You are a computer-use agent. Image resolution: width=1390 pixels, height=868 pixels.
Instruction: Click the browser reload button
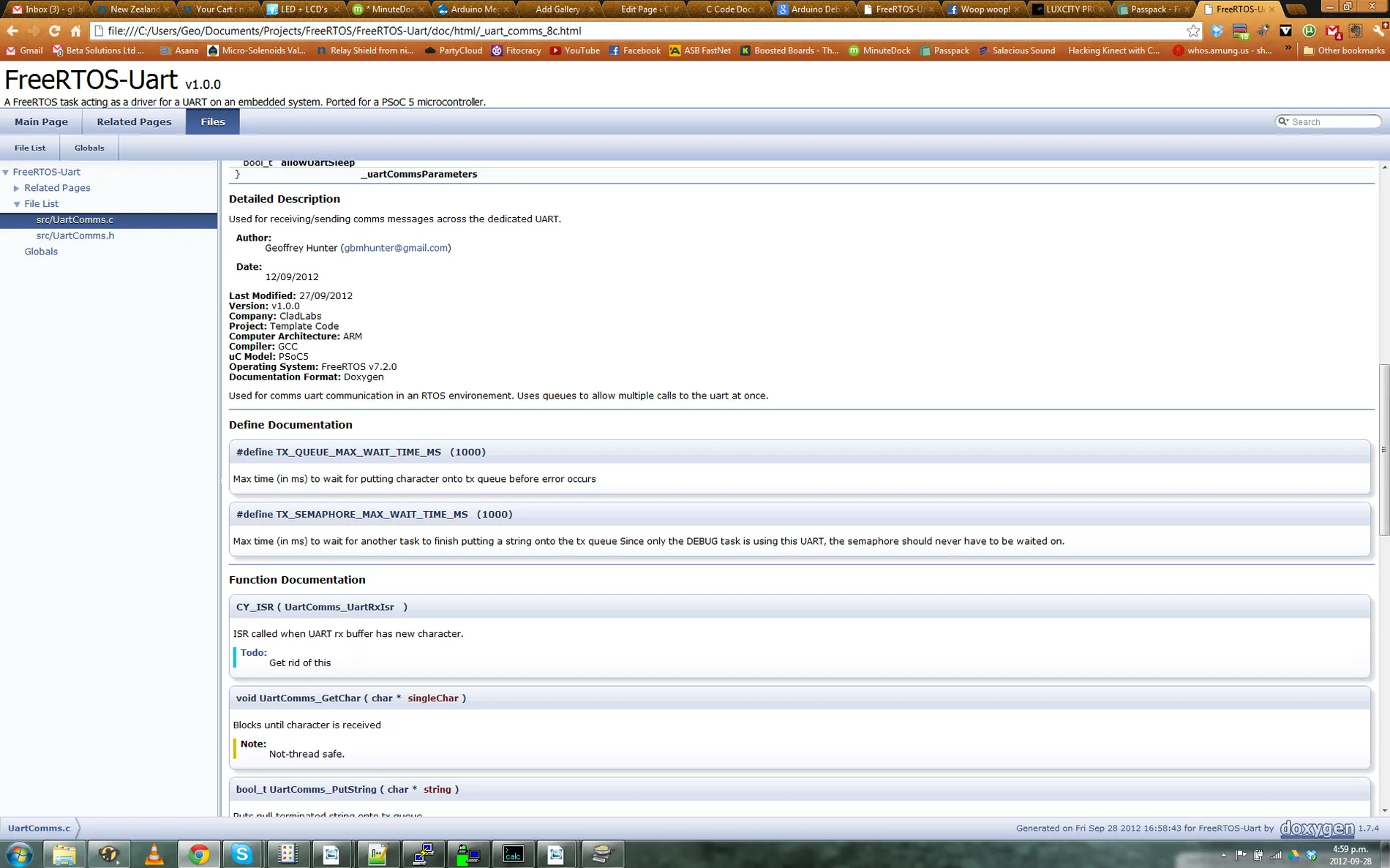click(54, 31)
